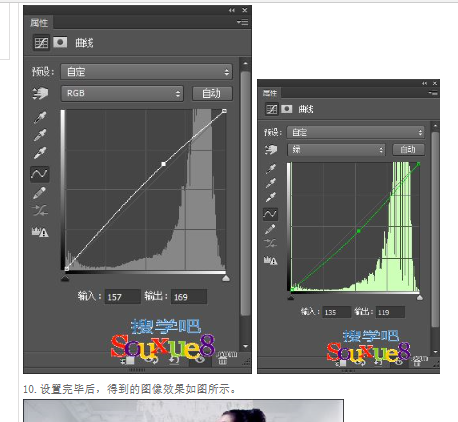Delete adjustment layer with trash icon in green panel

417,362
